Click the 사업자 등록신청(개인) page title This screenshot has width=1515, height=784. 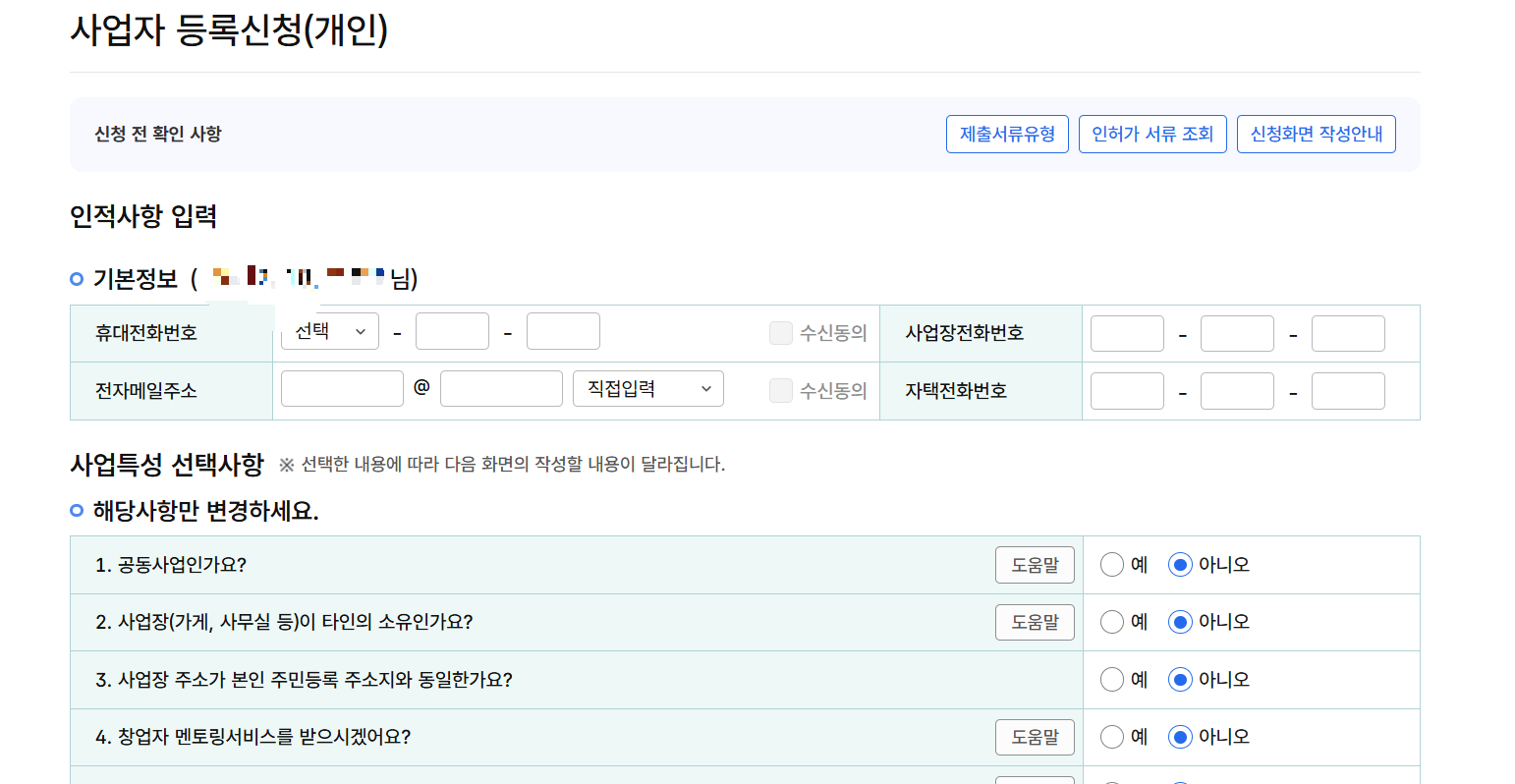pos(229,29)
